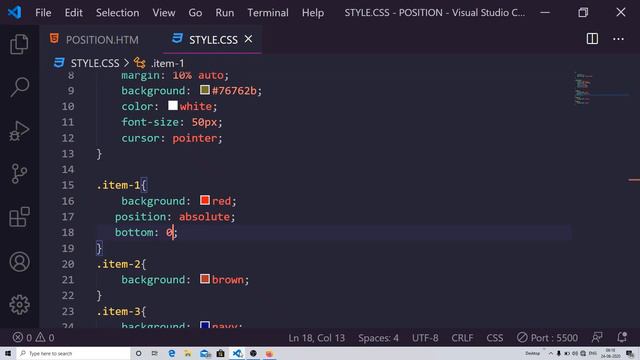Screen dimensions: 640x360
Task: Open the Go menu
Action: tap(195, 13)
